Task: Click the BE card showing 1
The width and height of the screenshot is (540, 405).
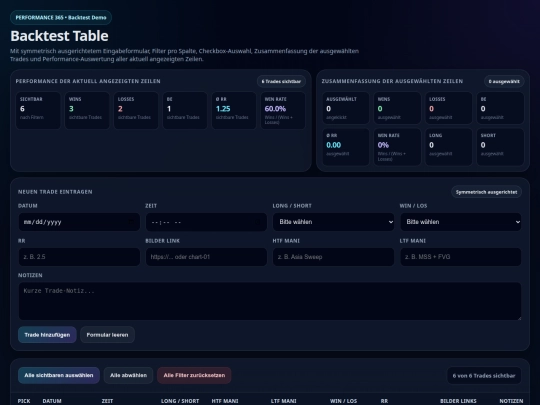Action: point(185,111)
